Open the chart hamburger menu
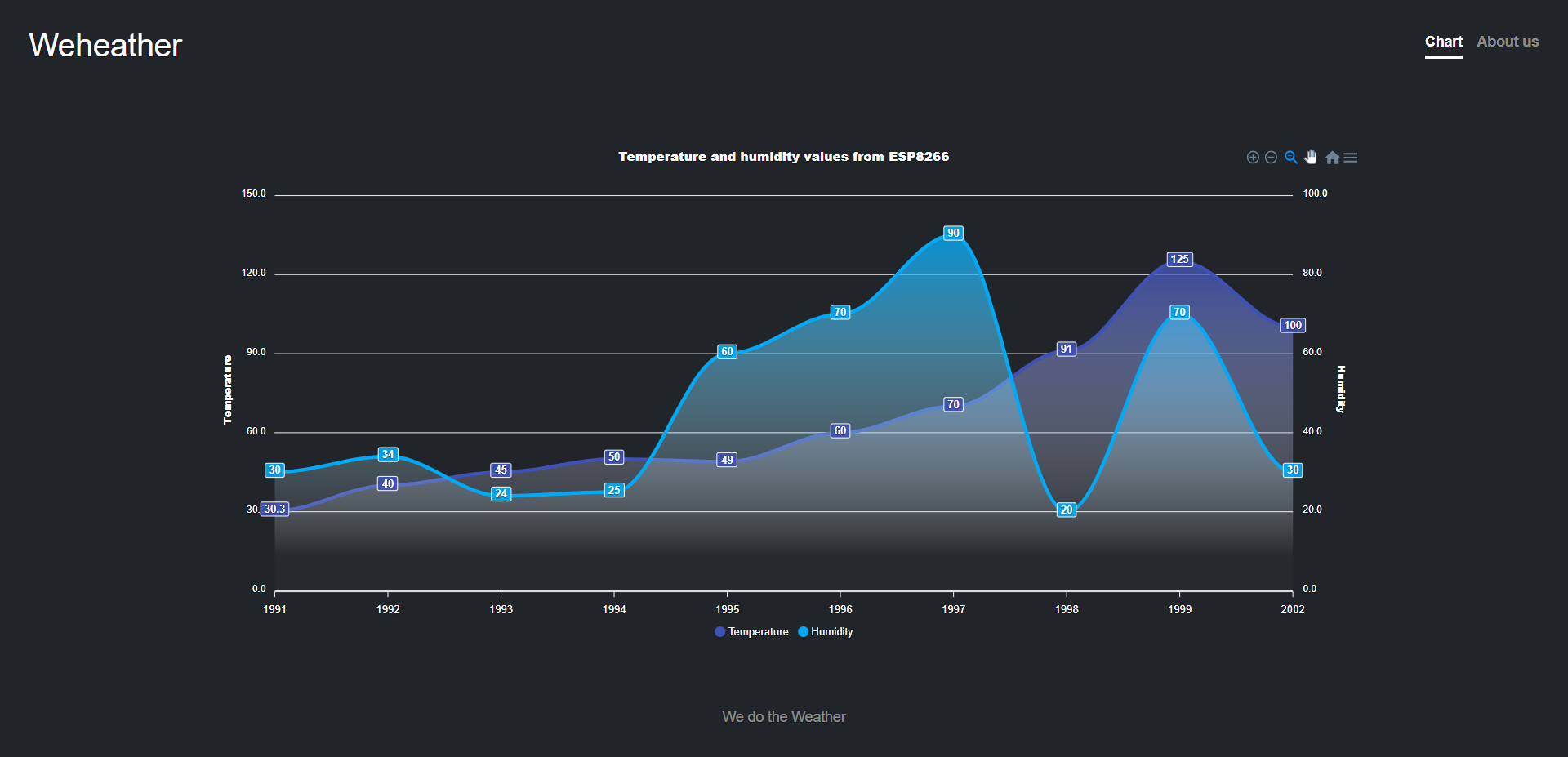Image resolution: width=1568 pixels, height=757 pixels. click(1351, 158)
